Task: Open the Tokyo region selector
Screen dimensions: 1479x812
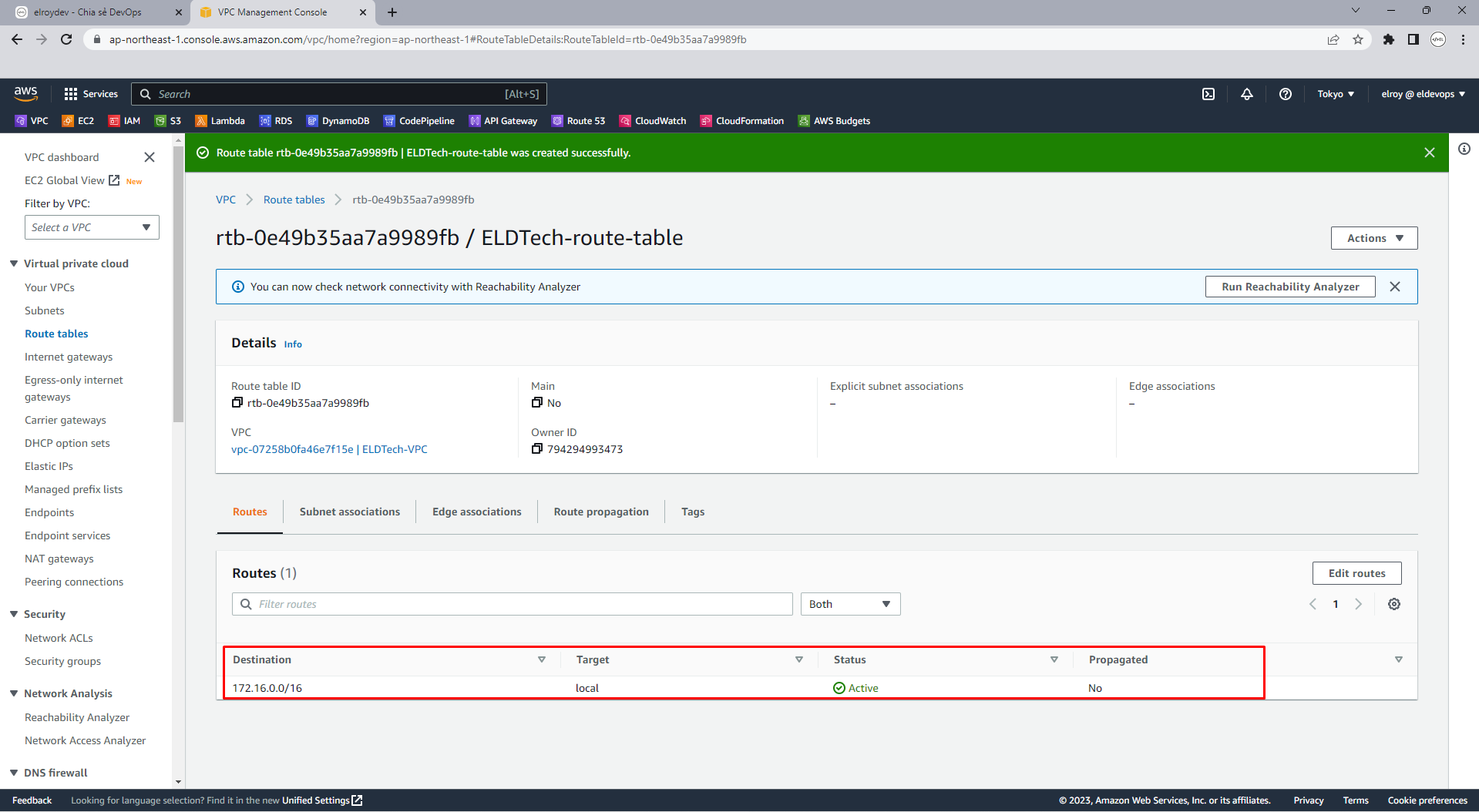Action: 1336,94
